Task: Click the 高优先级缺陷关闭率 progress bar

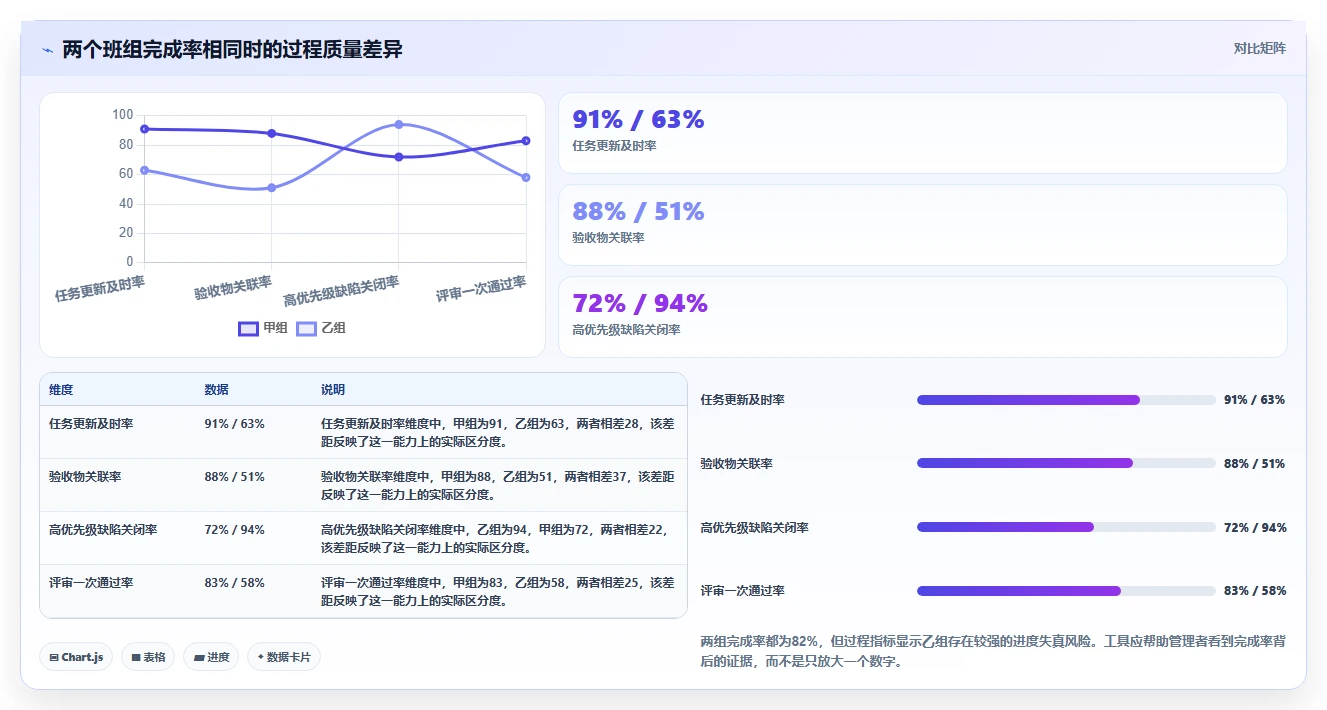Action: coord(1066,527)
